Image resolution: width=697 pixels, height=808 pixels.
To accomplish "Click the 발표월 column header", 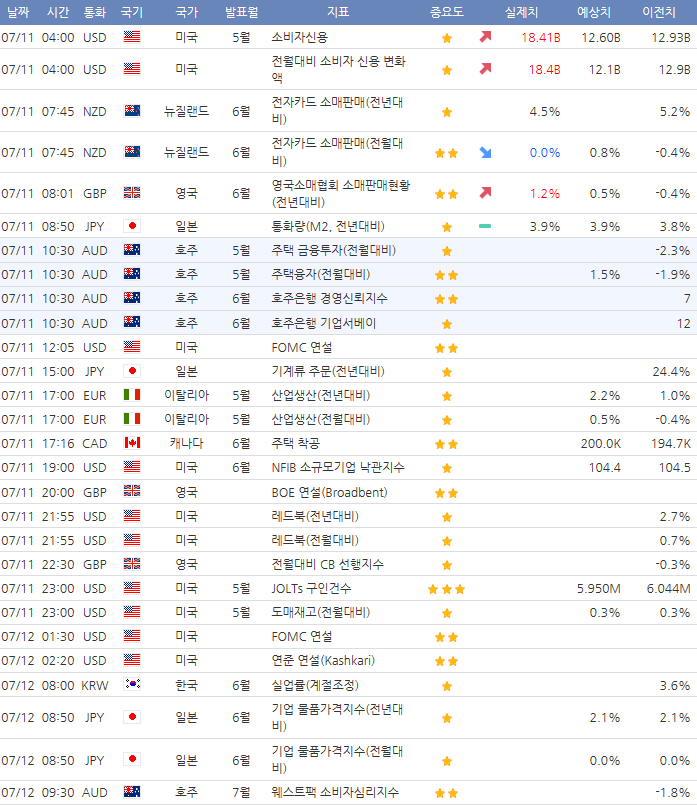I will point(241,12).
